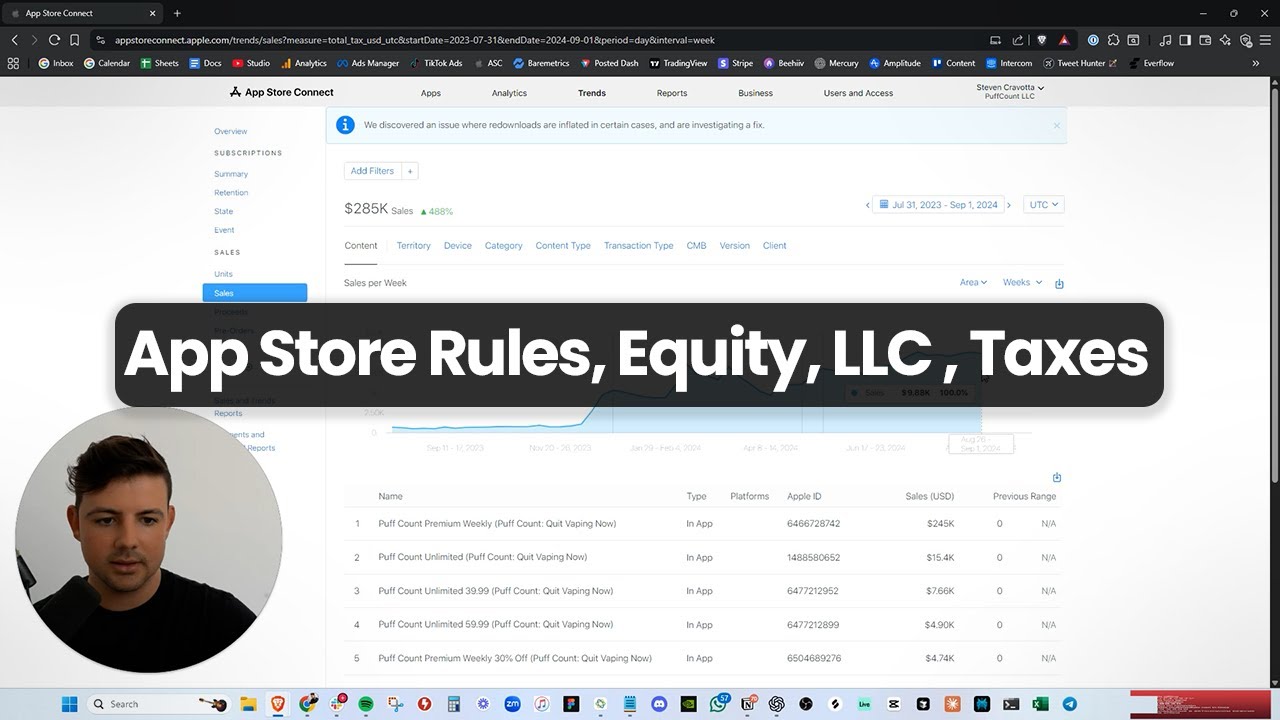Open the browser hamburger menu
This screenshot has height=720, width=1280.
point(1266,40)
